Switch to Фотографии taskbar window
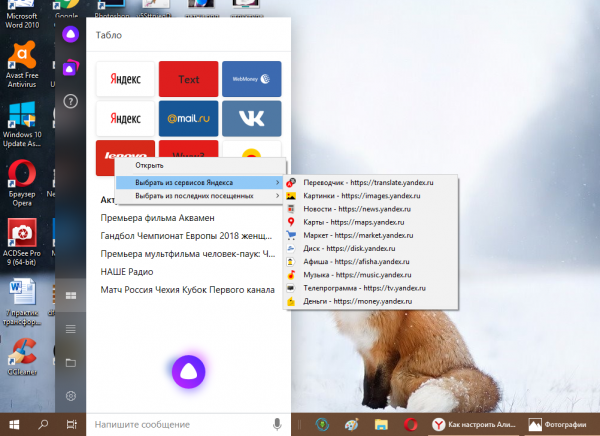 (558, 425)
